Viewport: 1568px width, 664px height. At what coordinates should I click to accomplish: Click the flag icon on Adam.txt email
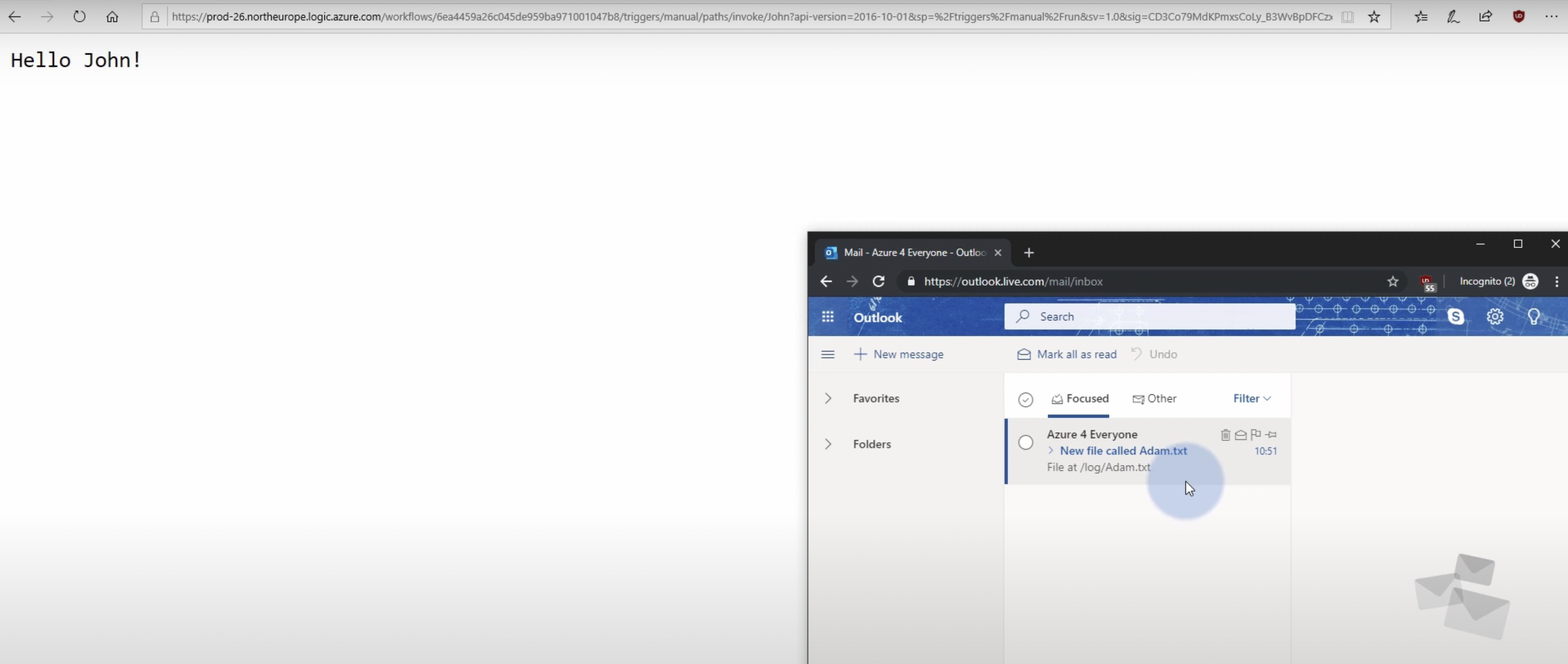[x=1256, y=434]
